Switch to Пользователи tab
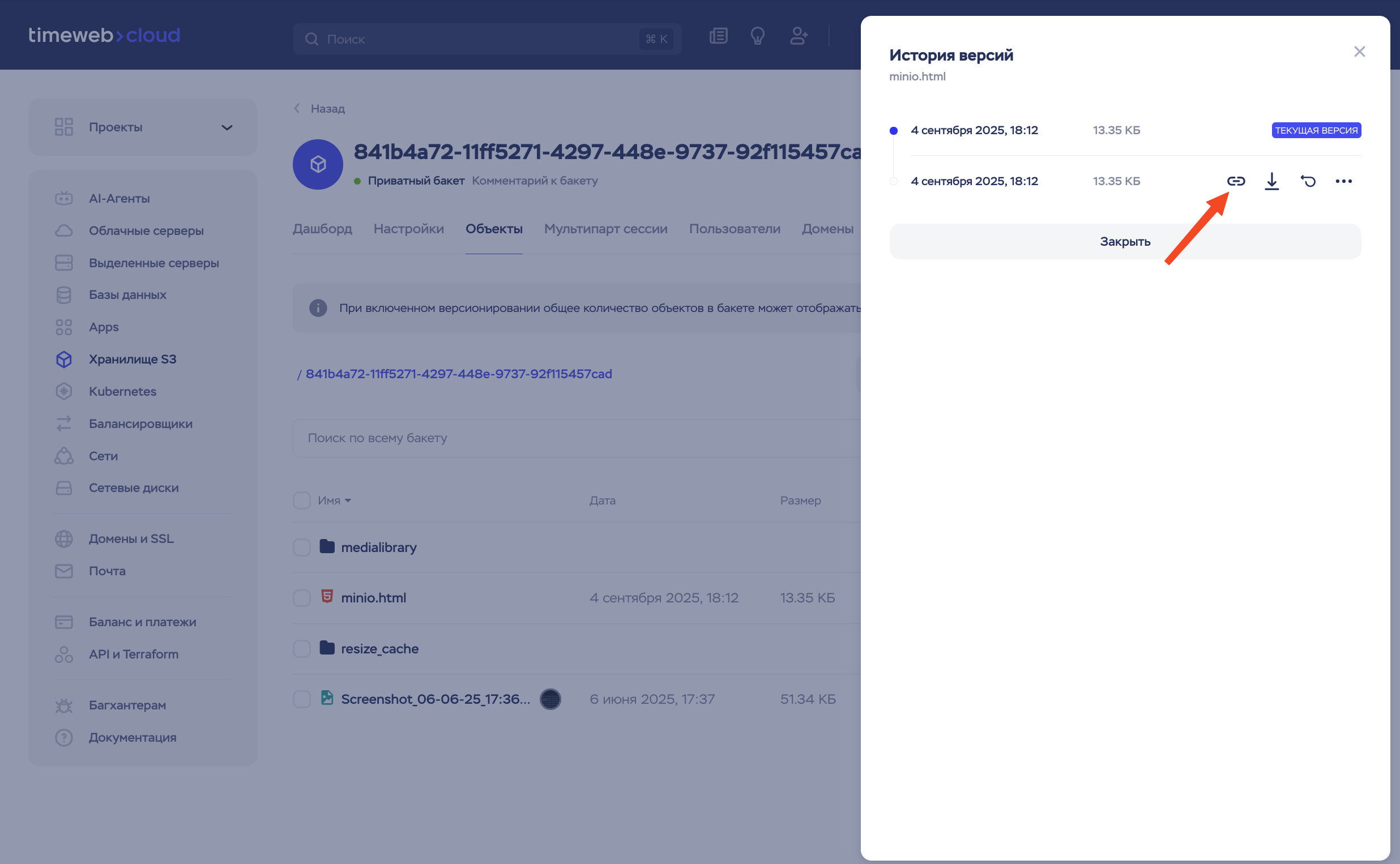 [x=735, y=229]
